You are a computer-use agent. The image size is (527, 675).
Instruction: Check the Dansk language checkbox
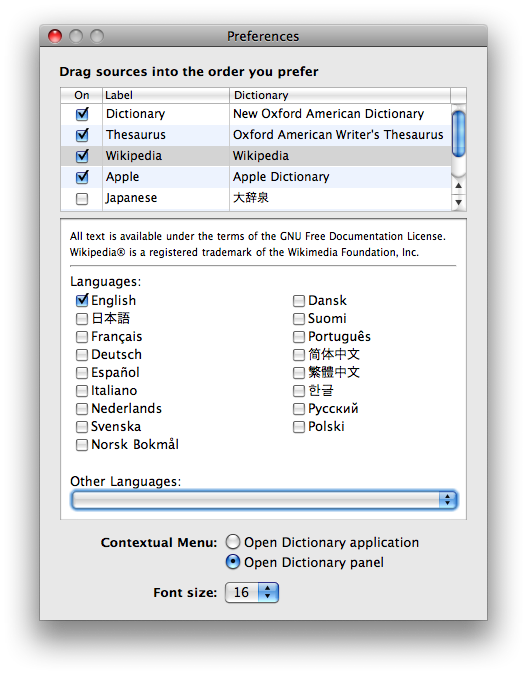coord(299,301)
